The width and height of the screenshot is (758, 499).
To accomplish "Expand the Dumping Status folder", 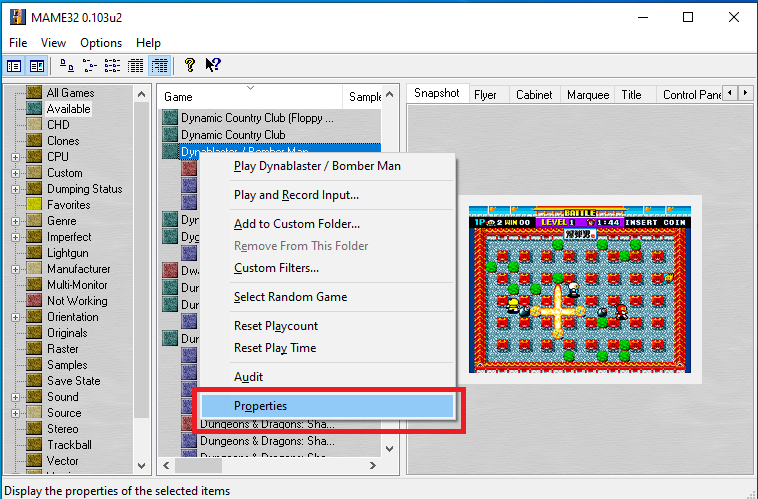I will coord(15,189).
